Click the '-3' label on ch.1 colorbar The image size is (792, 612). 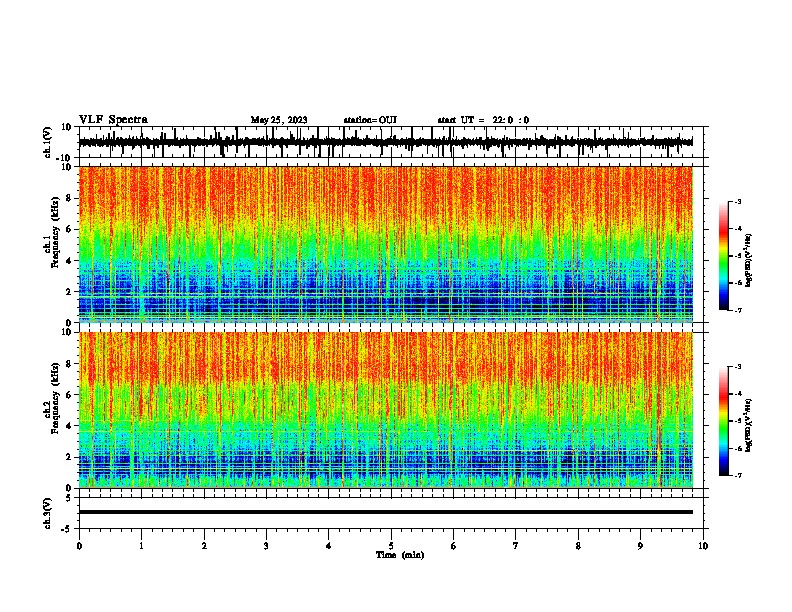(x=738, y=201)
